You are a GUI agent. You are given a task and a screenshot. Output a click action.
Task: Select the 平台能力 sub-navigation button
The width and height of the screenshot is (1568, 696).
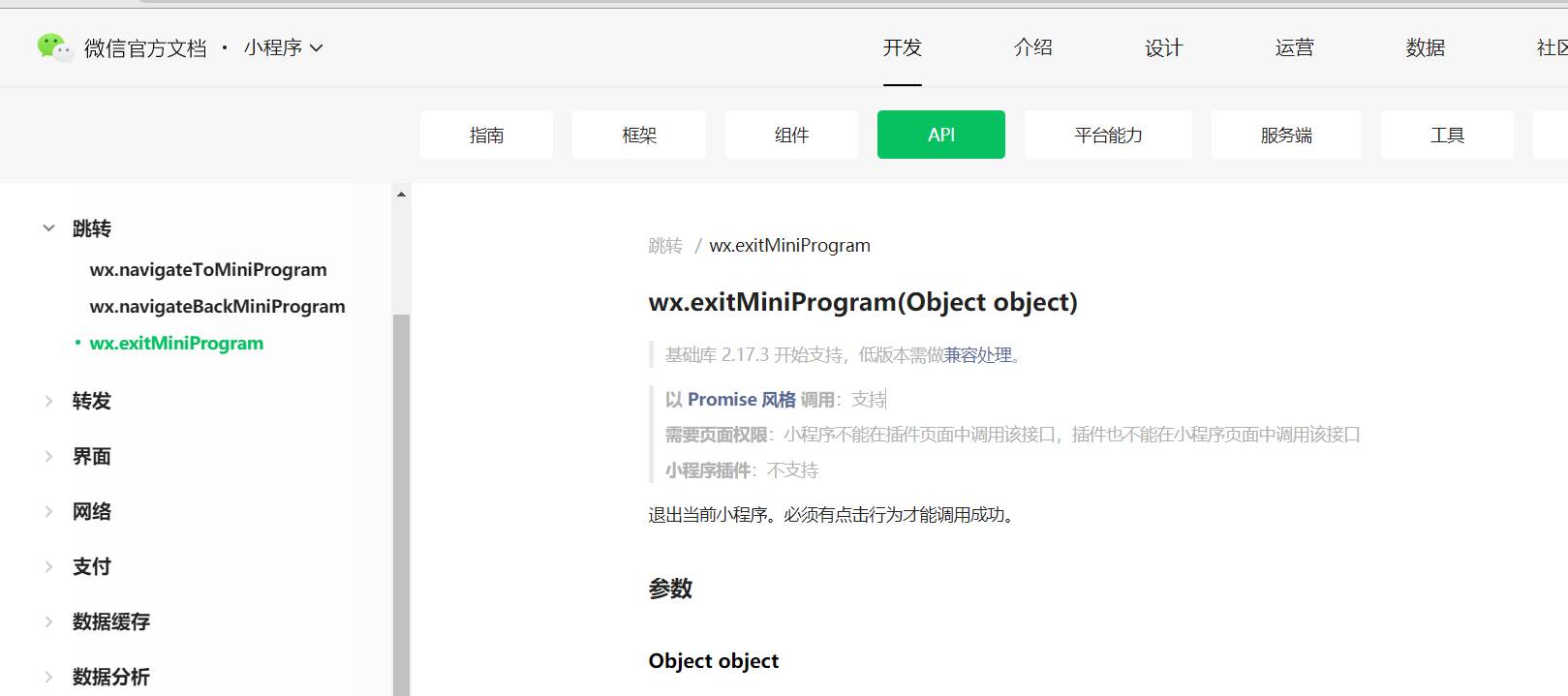pos(1108,135)
